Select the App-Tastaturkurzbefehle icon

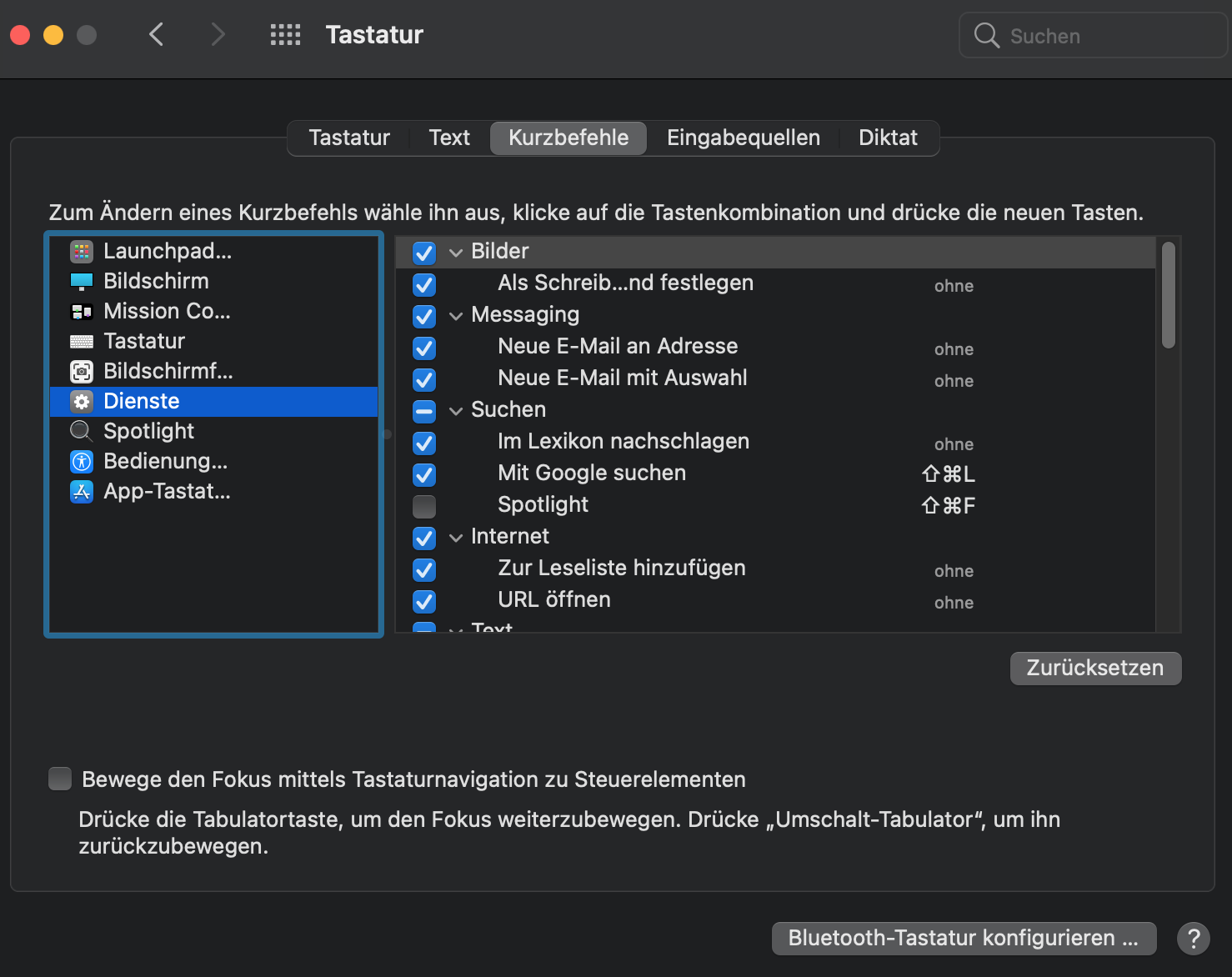point(82,491)
